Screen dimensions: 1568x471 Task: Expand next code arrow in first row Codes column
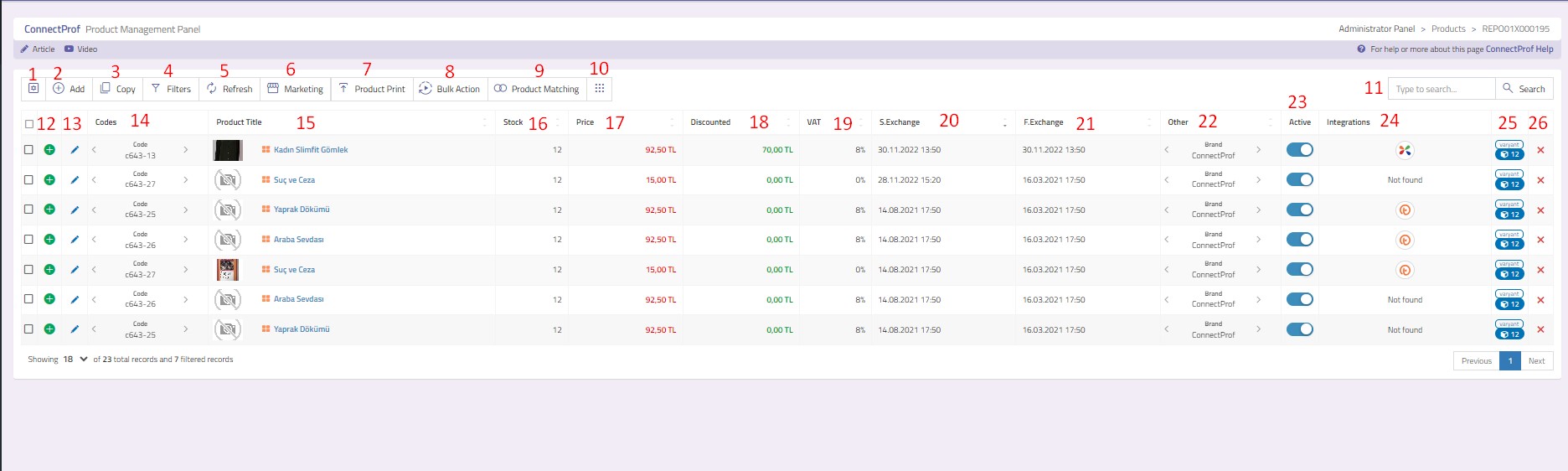(x=185, y=150)
